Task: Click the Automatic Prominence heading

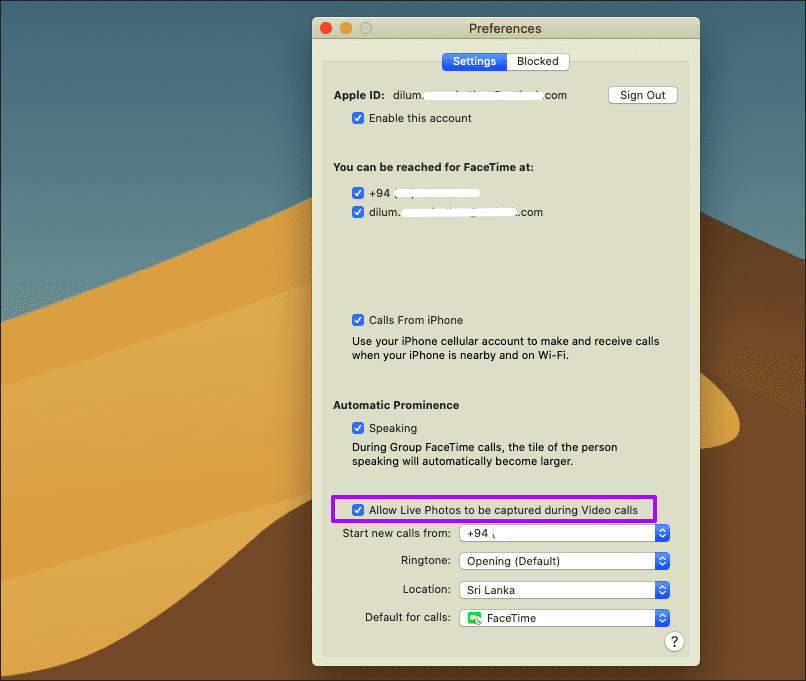Action: [x=396, y=405]
